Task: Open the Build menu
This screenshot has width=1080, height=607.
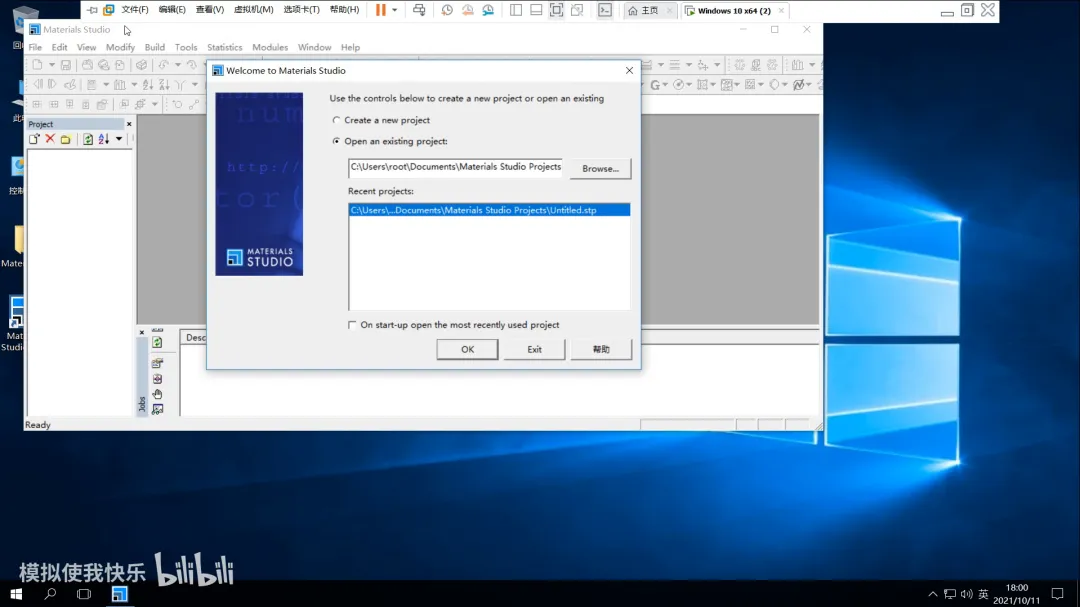Action: point(154,48)
